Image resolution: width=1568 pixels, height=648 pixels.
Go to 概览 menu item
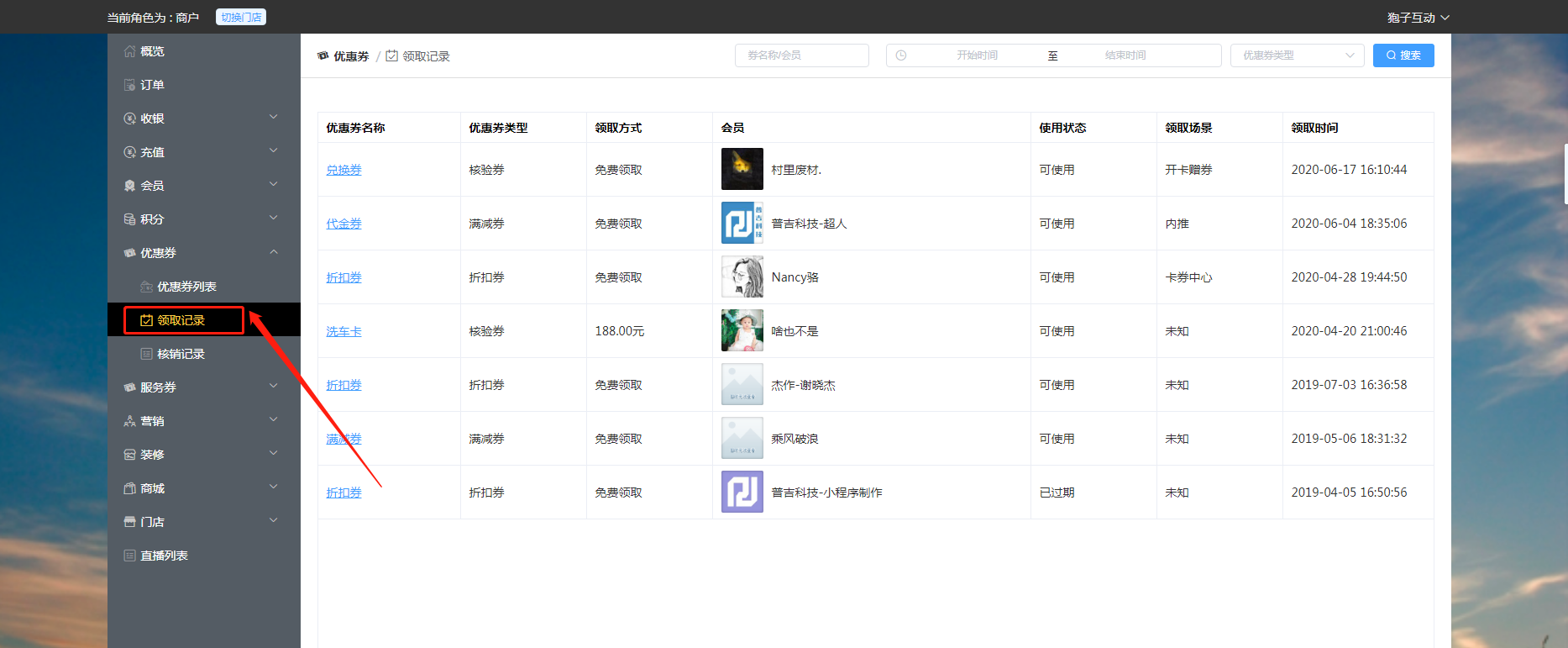click(204, 51)
